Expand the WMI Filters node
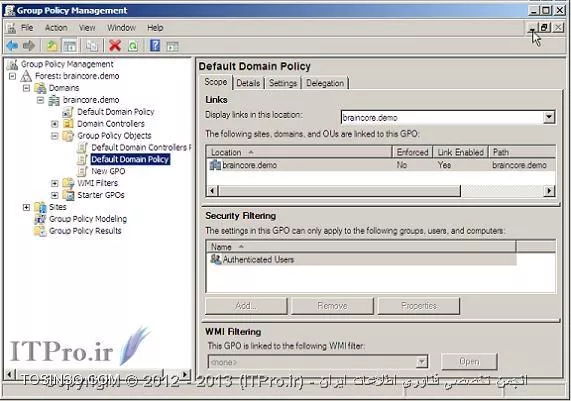571x401 pixels. (55, 183)
